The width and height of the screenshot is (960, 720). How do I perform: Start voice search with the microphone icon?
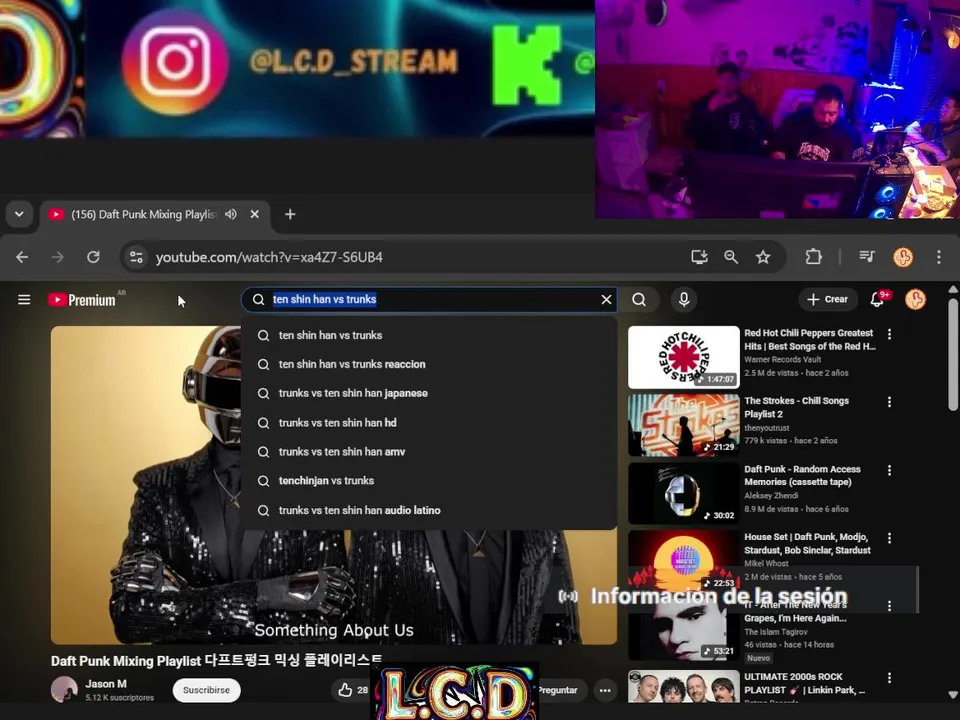pos(684,299)
